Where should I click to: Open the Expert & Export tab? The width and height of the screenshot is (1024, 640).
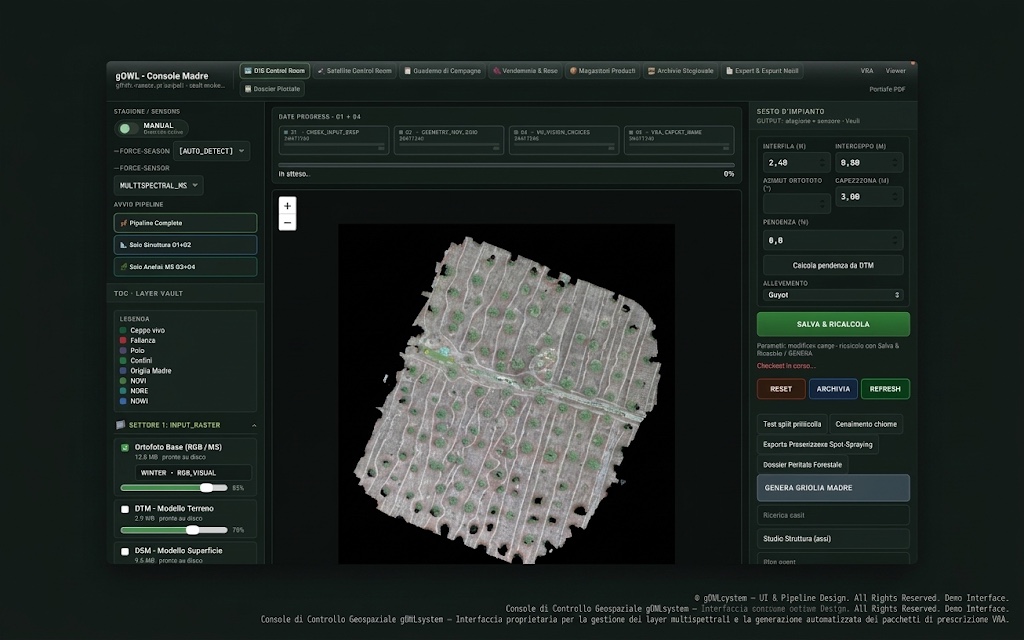761,71
